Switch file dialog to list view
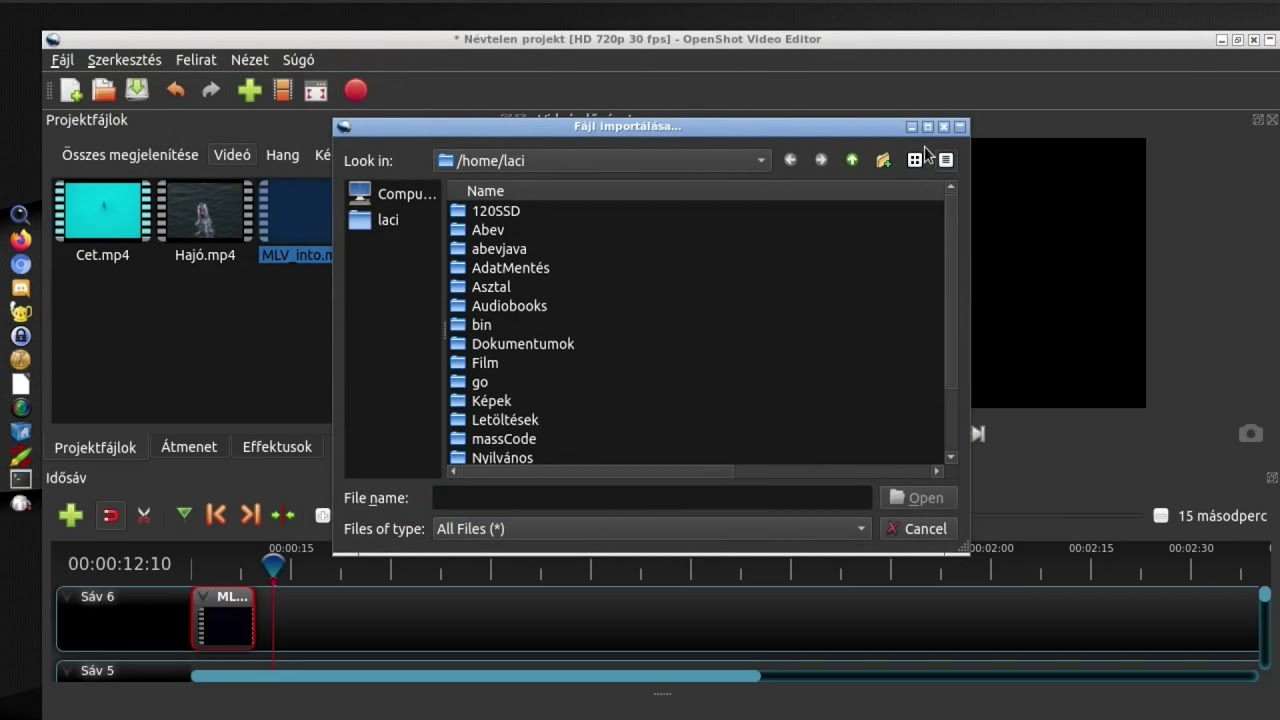Image resolution: width=1280 pixels, height=720 pixels. (914, 160)
